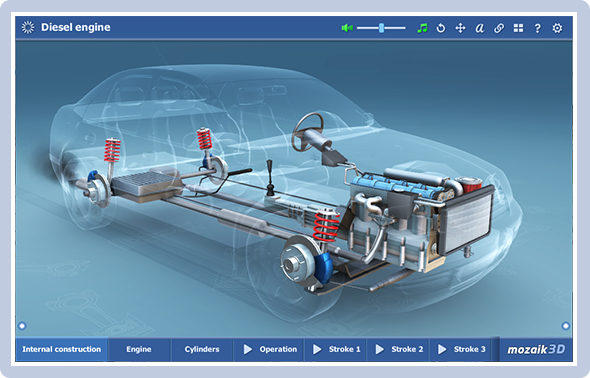
Task: Open help with the question mark icon
Action: tap(538, 28)
